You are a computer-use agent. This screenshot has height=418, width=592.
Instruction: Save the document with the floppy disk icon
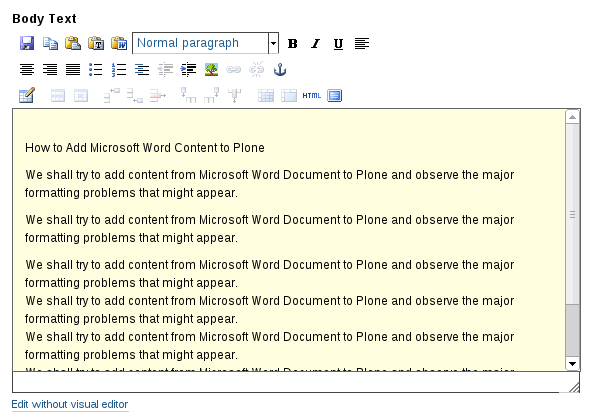[x=27, y=43]
